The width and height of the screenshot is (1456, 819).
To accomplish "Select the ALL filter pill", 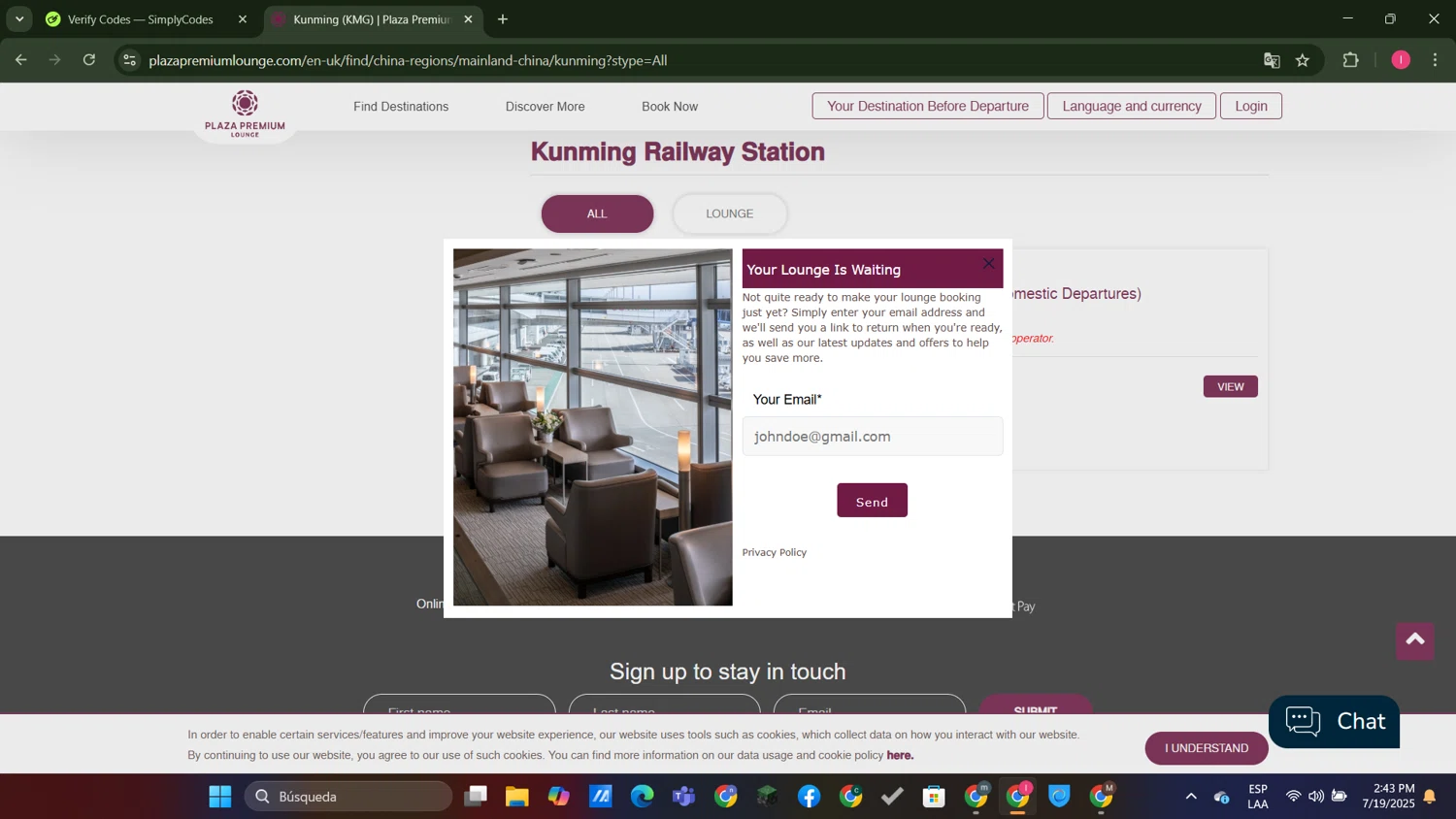I will [597, 213].
